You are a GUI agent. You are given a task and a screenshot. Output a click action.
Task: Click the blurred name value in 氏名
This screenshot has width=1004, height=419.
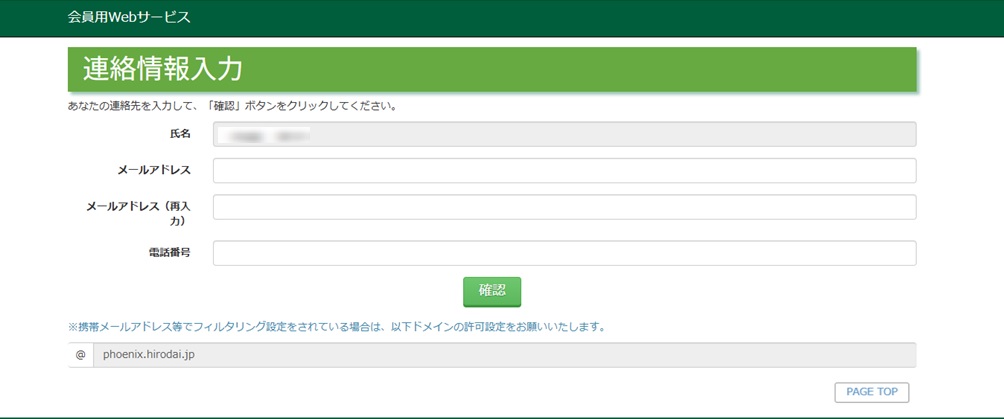coord(268,133)
